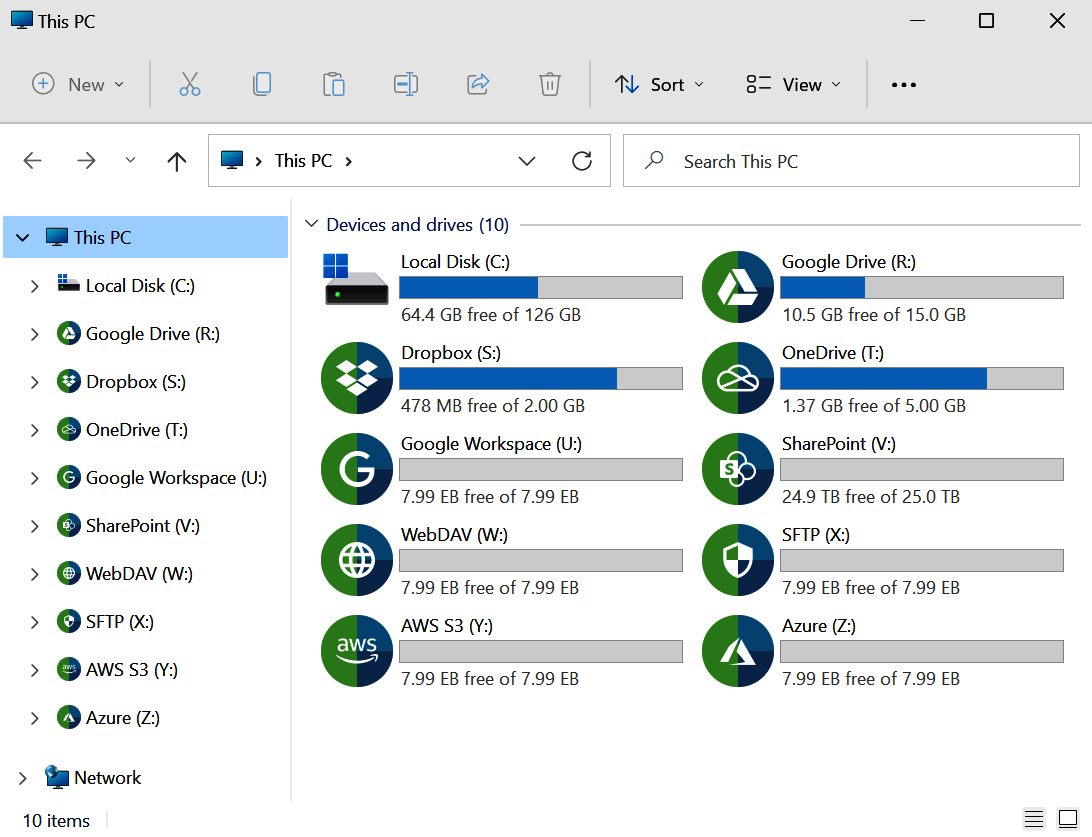Go forward with the right arrow

pos(86,161)
